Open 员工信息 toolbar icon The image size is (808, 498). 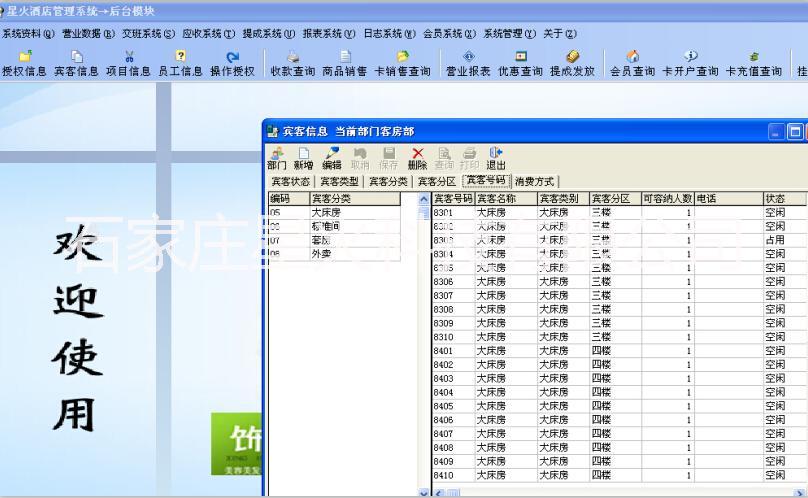180,64
